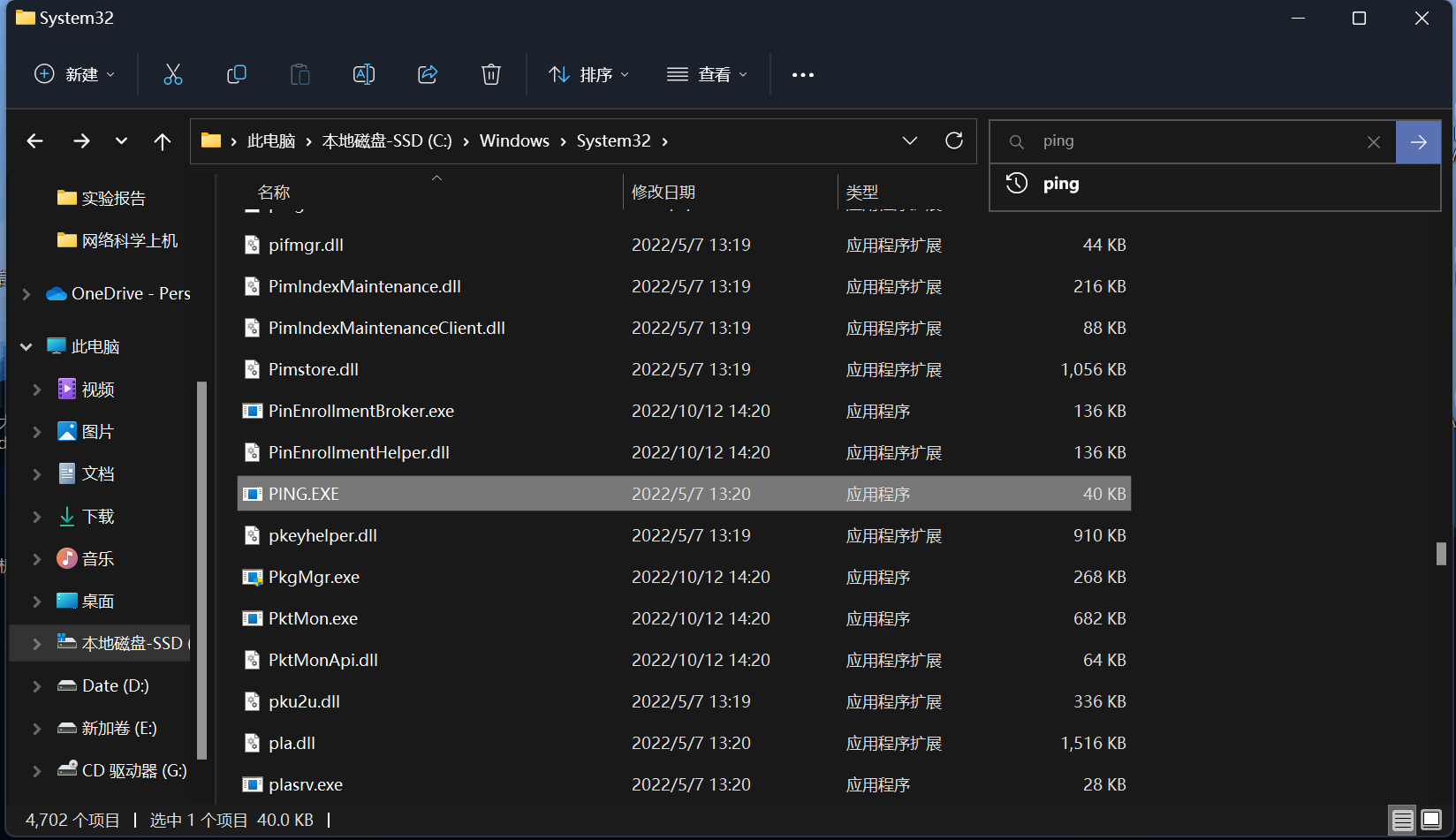Sort by the Date modified (修改日期) header
The width and height of the screenshot is (1456, 840).
(664, 192)
